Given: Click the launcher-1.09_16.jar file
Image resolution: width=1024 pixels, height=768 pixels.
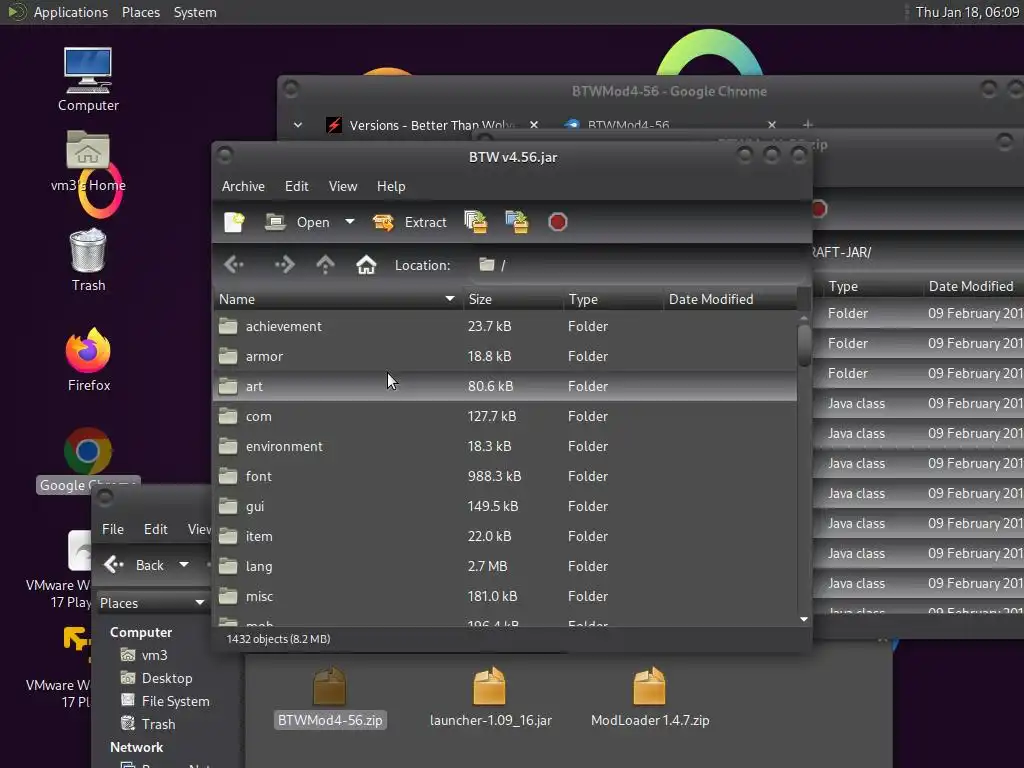Looking at the screenshot, I should [490, 697].
